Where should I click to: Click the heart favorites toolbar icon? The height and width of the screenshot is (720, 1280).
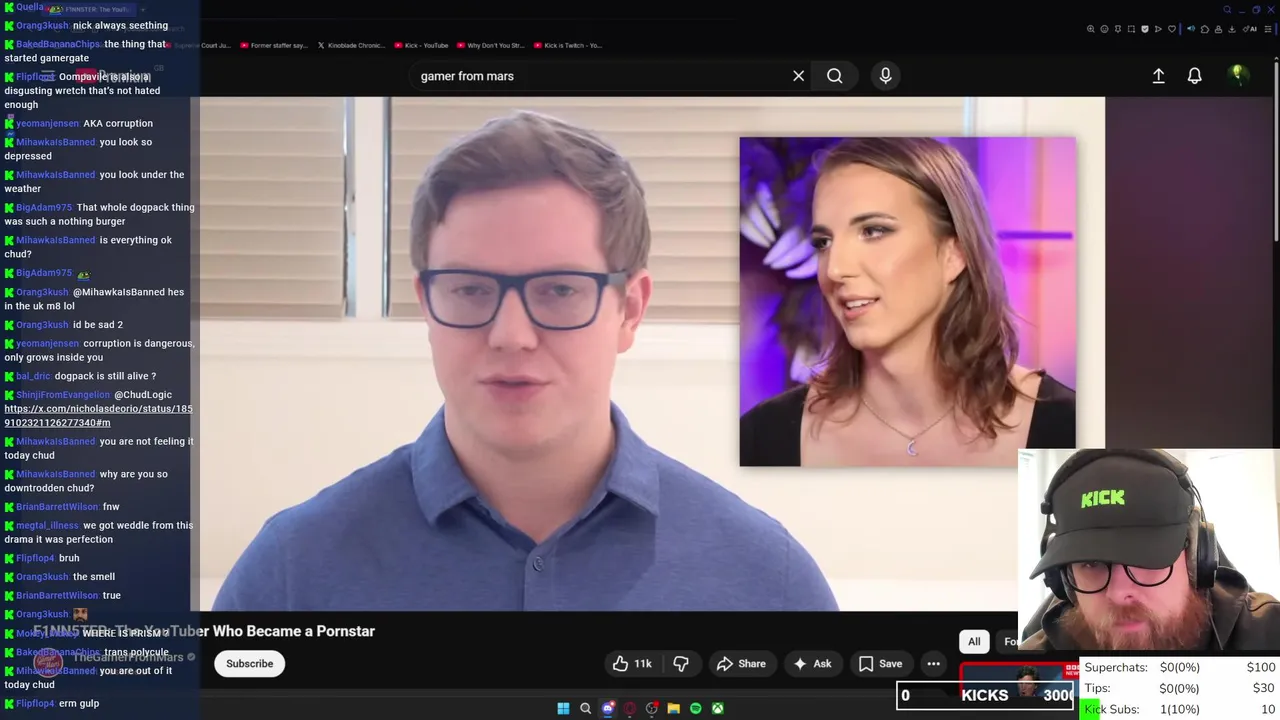pos(1172,29)
